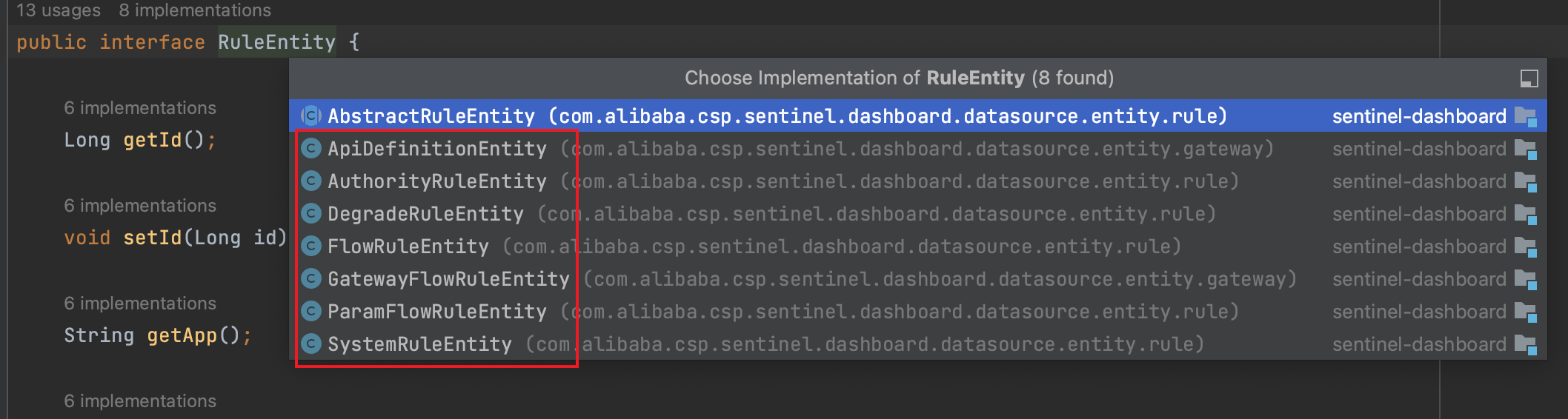Open the 13 usages hint

tap(59, 10)
